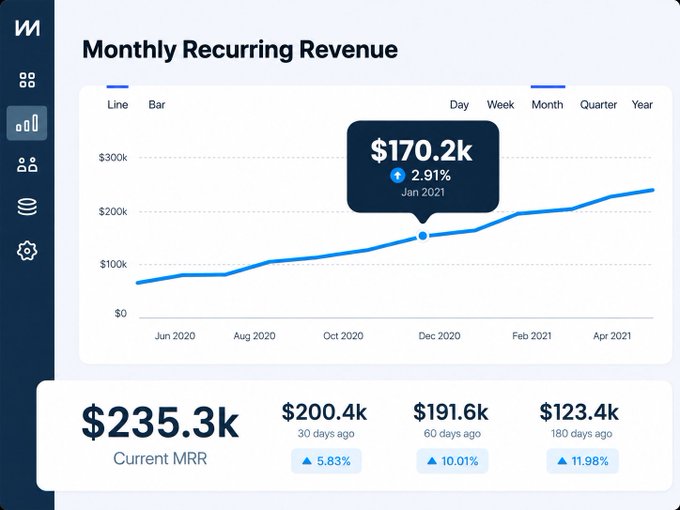Click the up-arrow icon in tooltip
Image resolution: width=680 pixels, height=510 pixels.
(397, 176)
